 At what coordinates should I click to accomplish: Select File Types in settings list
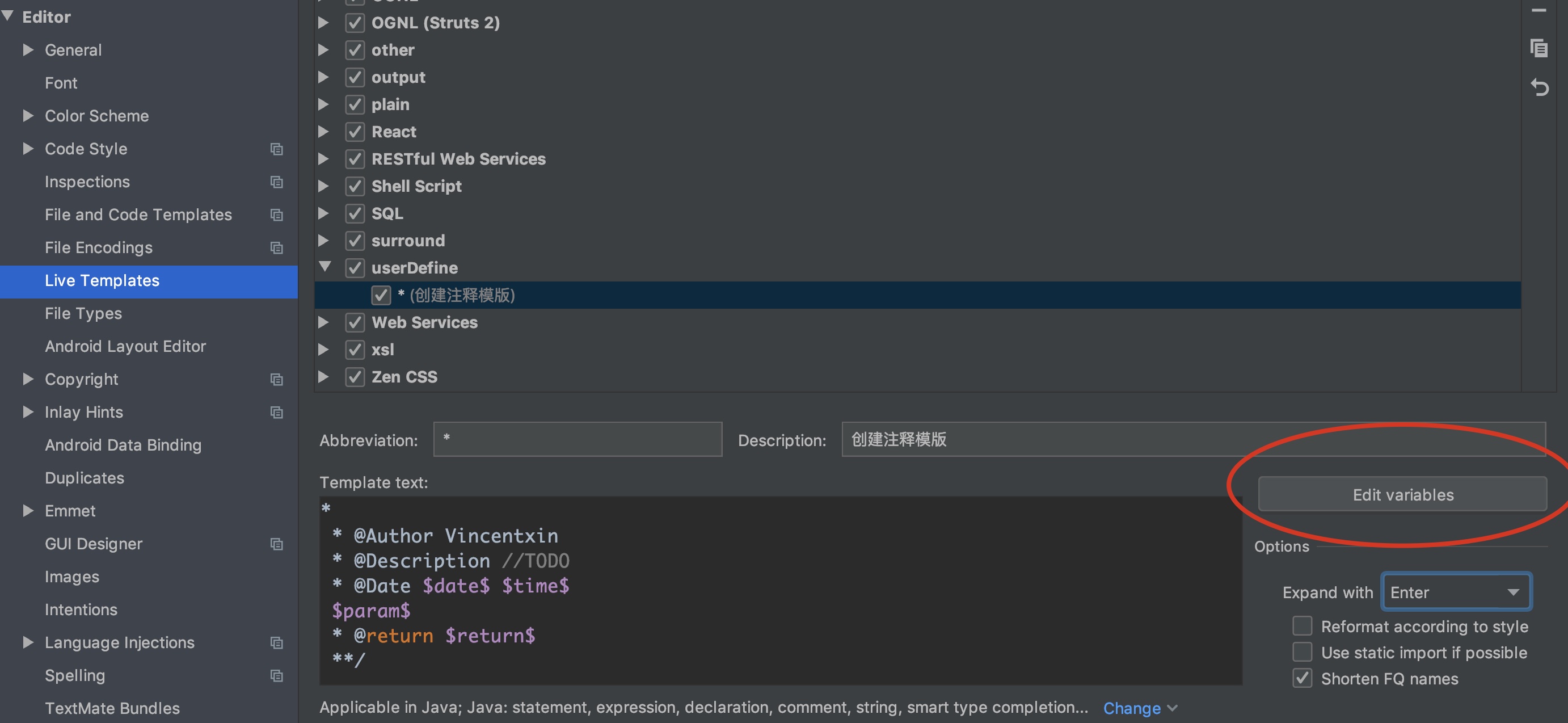coord(83,313)
